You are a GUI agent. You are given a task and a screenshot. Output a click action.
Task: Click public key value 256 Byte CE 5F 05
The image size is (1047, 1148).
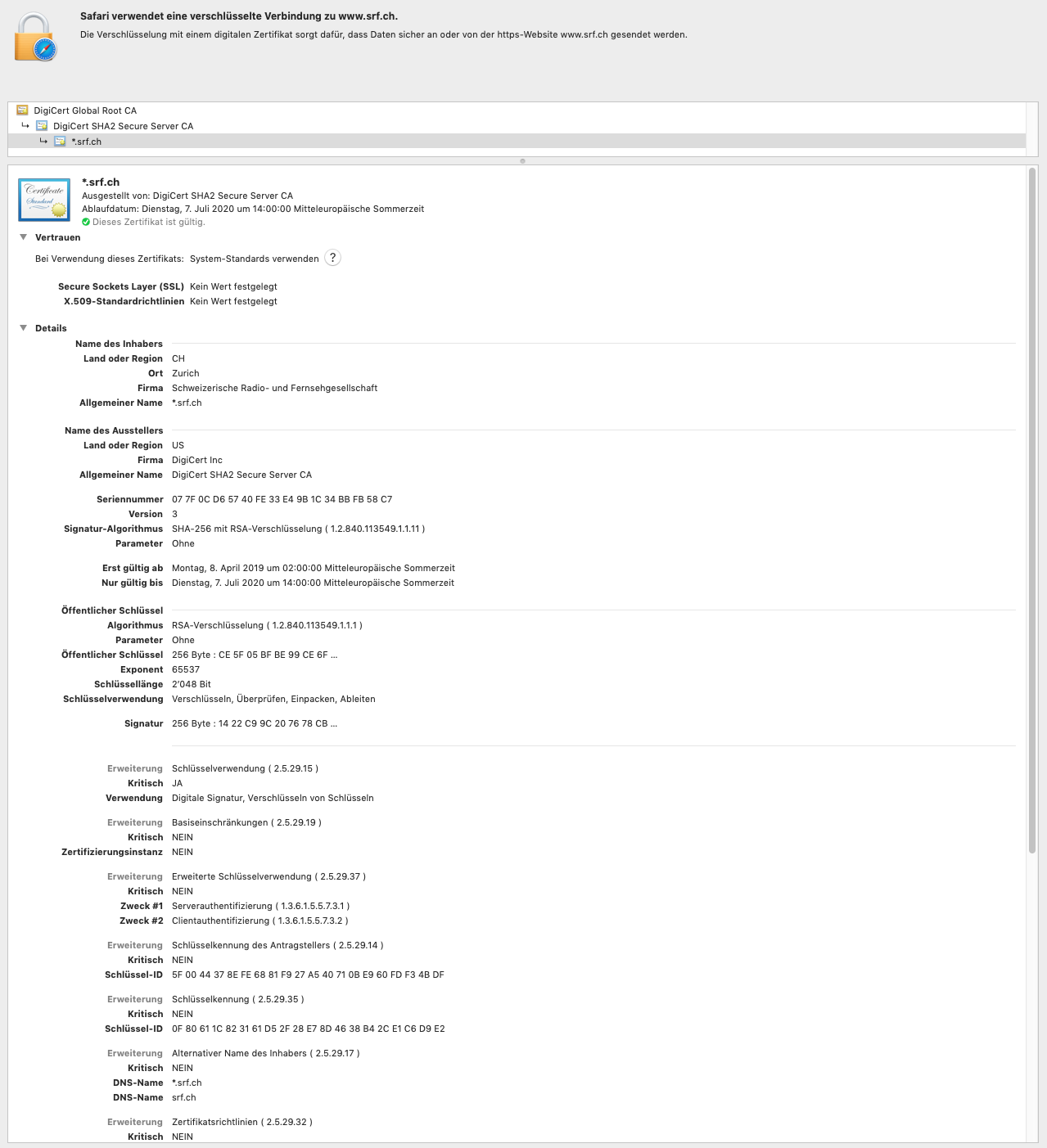click(x=255, y=655)
